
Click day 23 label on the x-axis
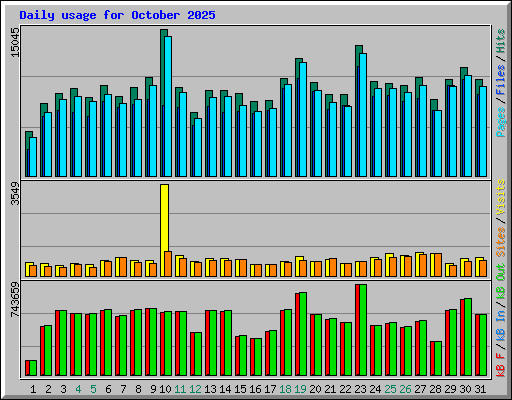360,389
